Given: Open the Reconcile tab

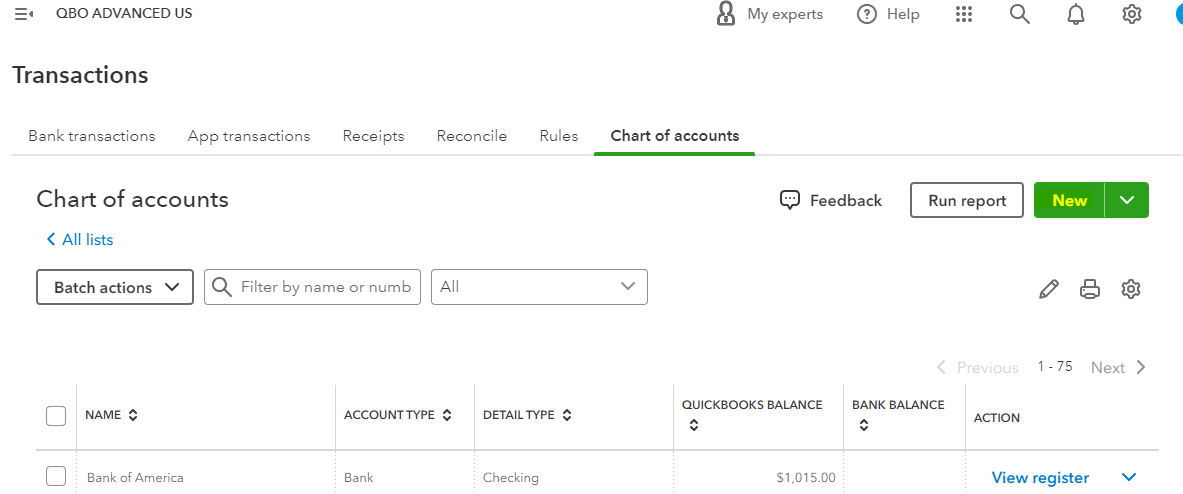Looking at the screenshot, I should (472, 136).
